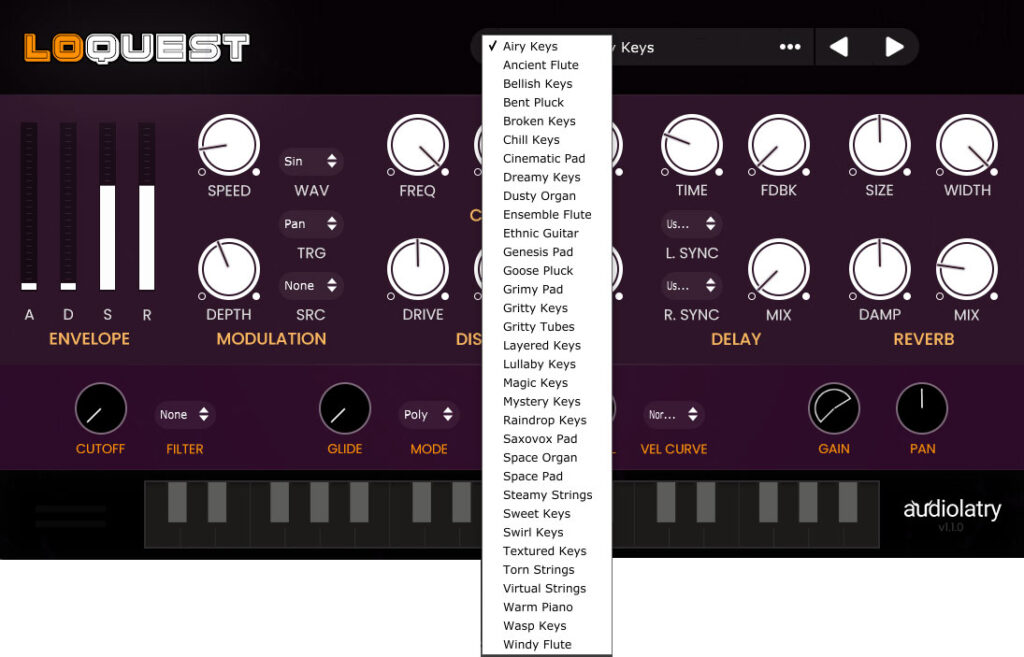Select the Ensemble Flute preset
1024x657 pixels.
tap(547, 214)
